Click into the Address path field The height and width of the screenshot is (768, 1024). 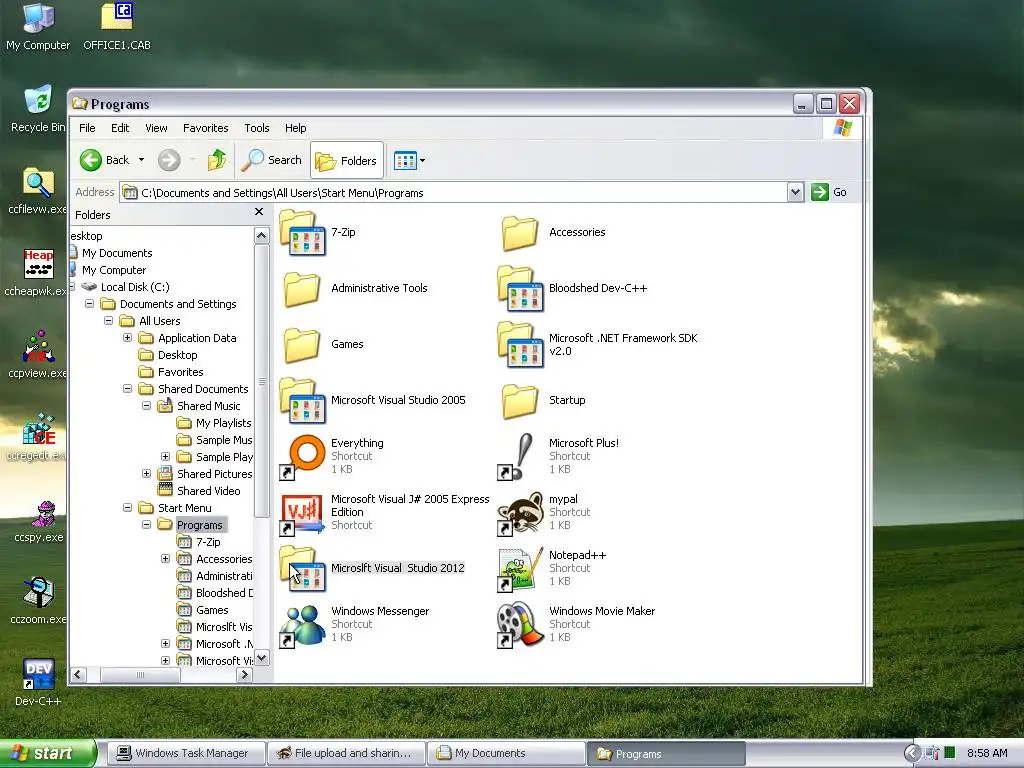pos(455,193)
